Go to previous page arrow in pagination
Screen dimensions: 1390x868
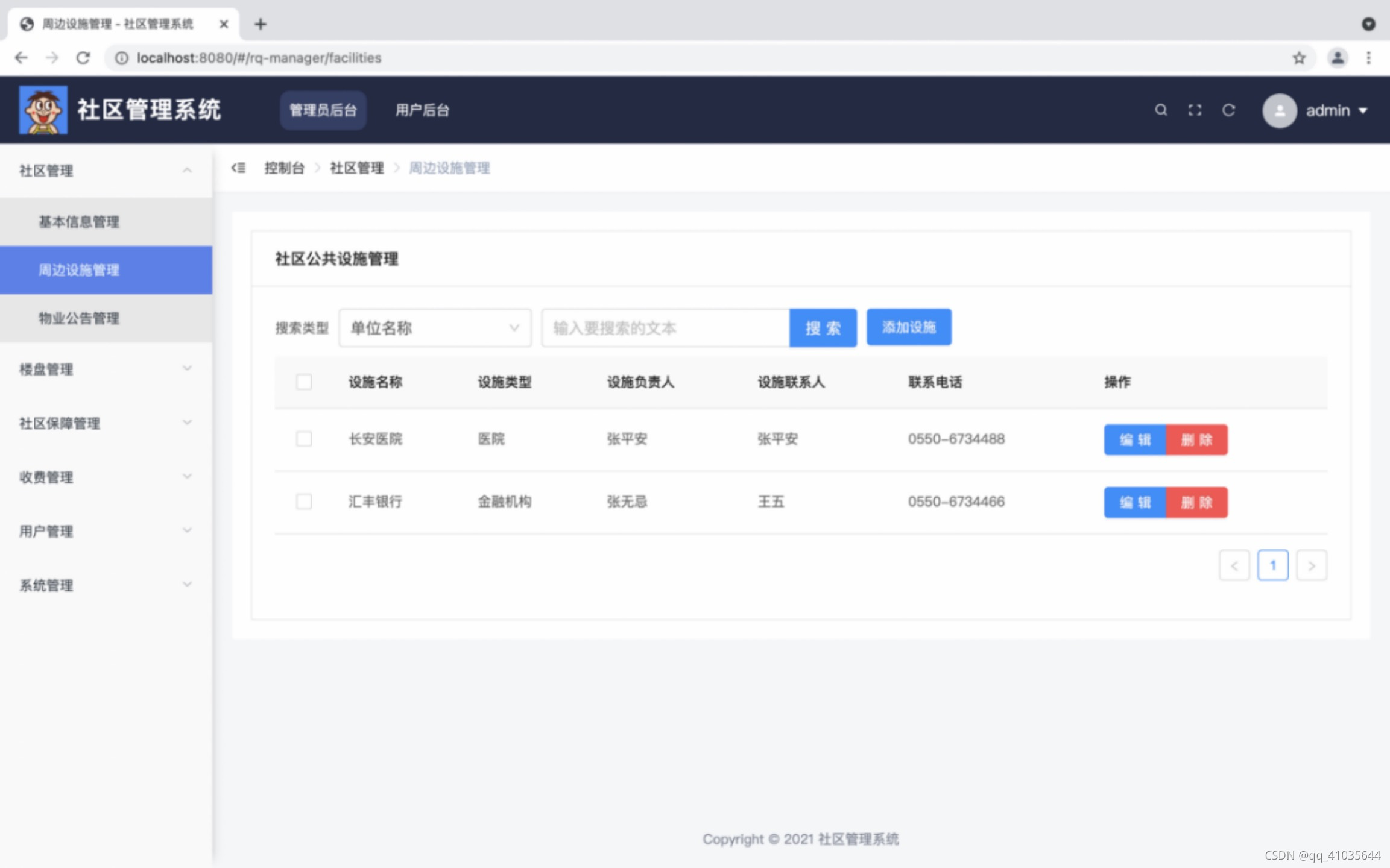[1234, 565]
